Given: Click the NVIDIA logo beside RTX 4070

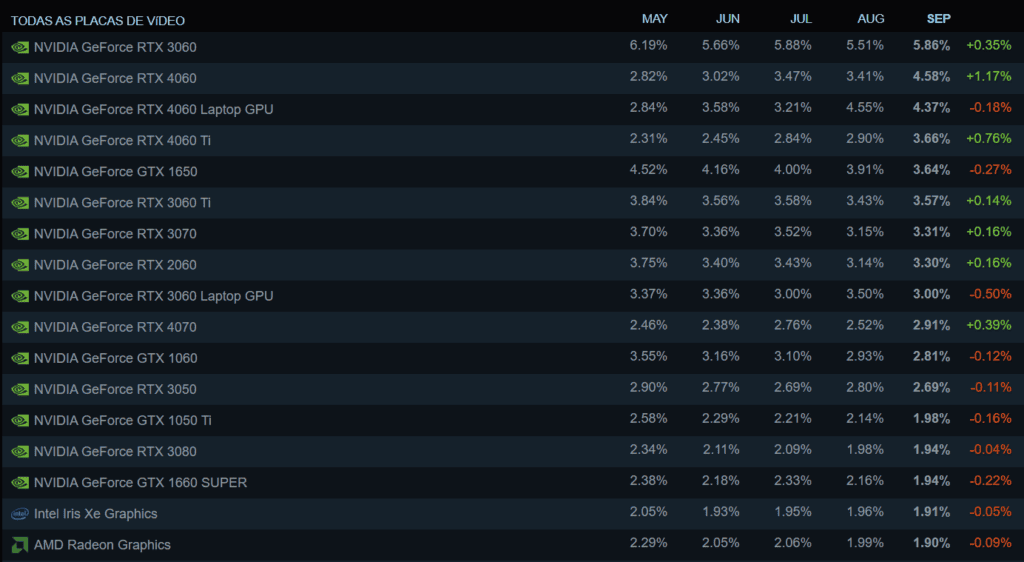Looking at the screenshot, I should [19, 328].
